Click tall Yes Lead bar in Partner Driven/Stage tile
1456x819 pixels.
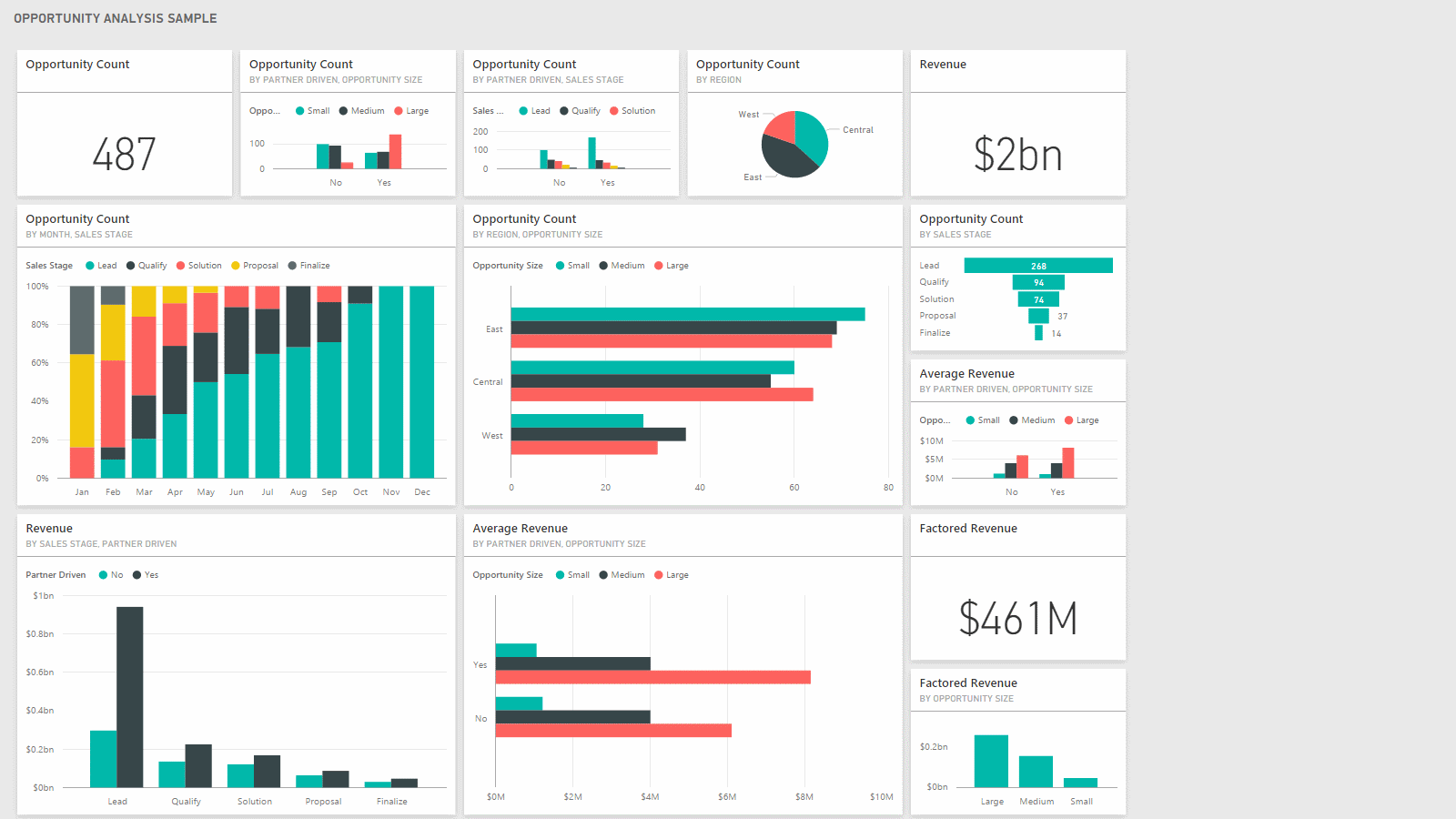click(x=592, y=153)
